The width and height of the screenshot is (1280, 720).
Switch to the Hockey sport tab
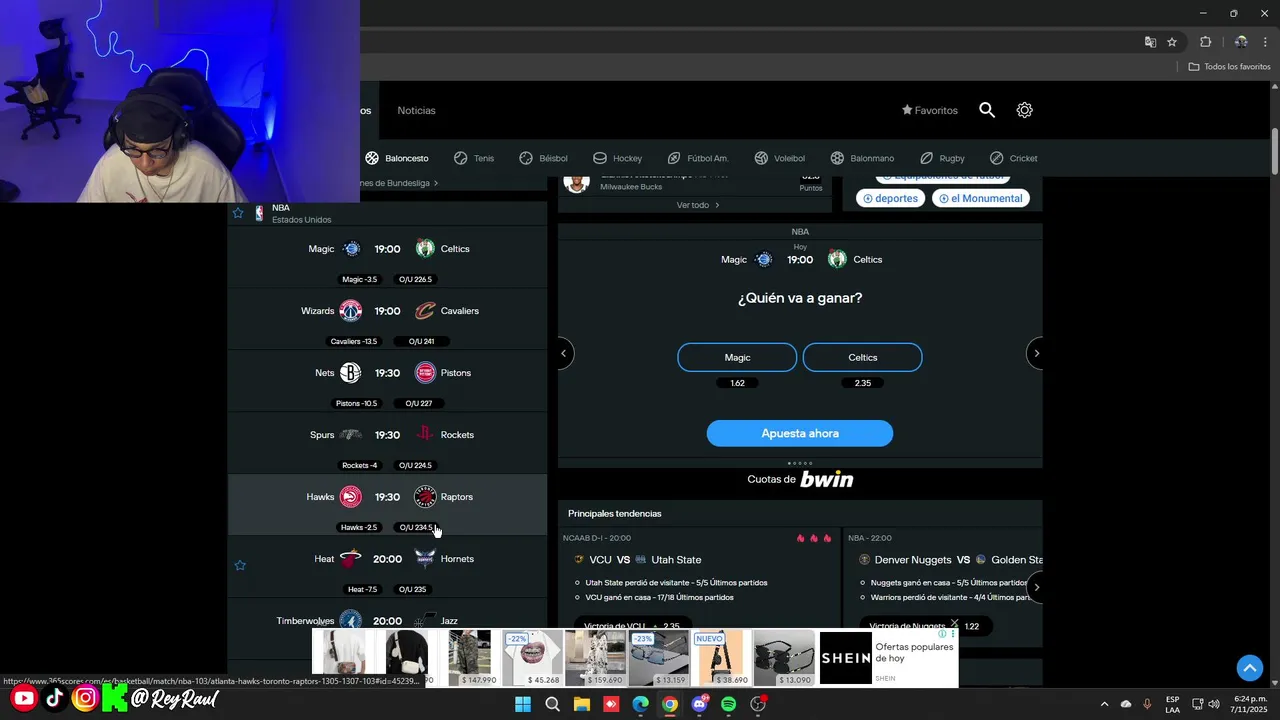pos(617,158)
